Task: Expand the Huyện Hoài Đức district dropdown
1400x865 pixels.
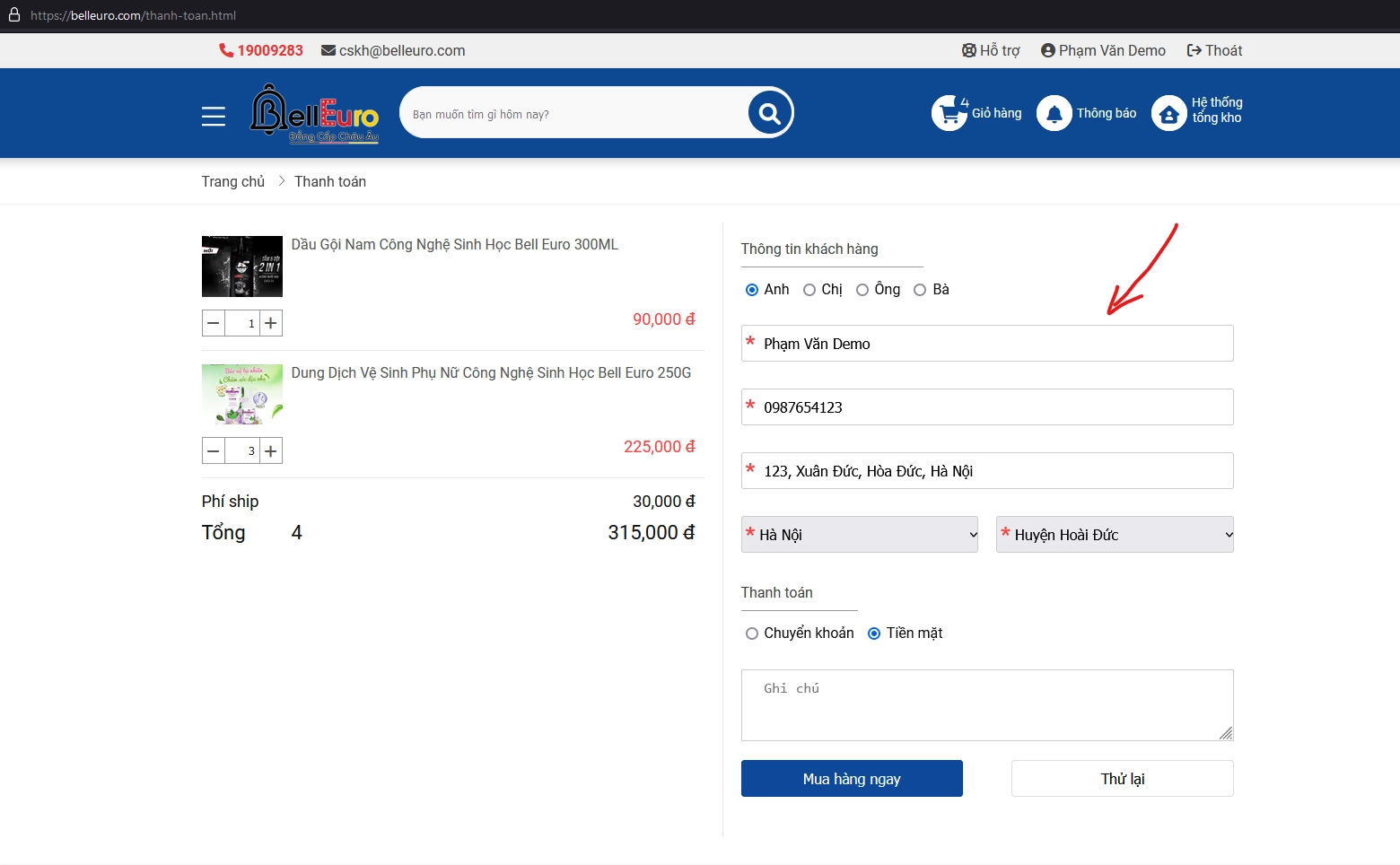Action: coord(1115,535)
